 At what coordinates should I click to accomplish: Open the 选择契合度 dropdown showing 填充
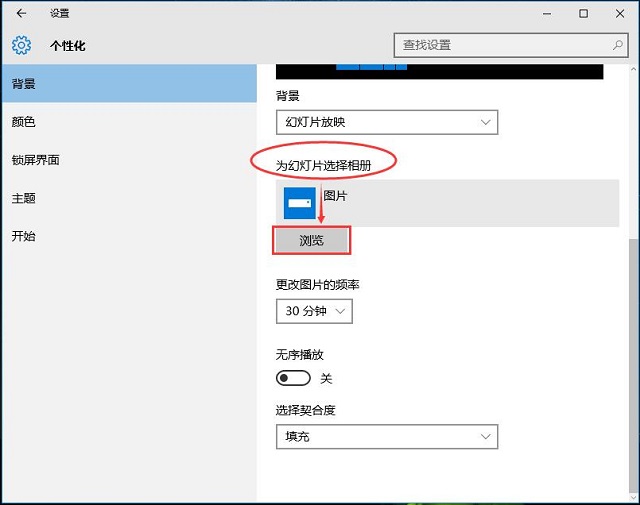click(x=386, y=437)
